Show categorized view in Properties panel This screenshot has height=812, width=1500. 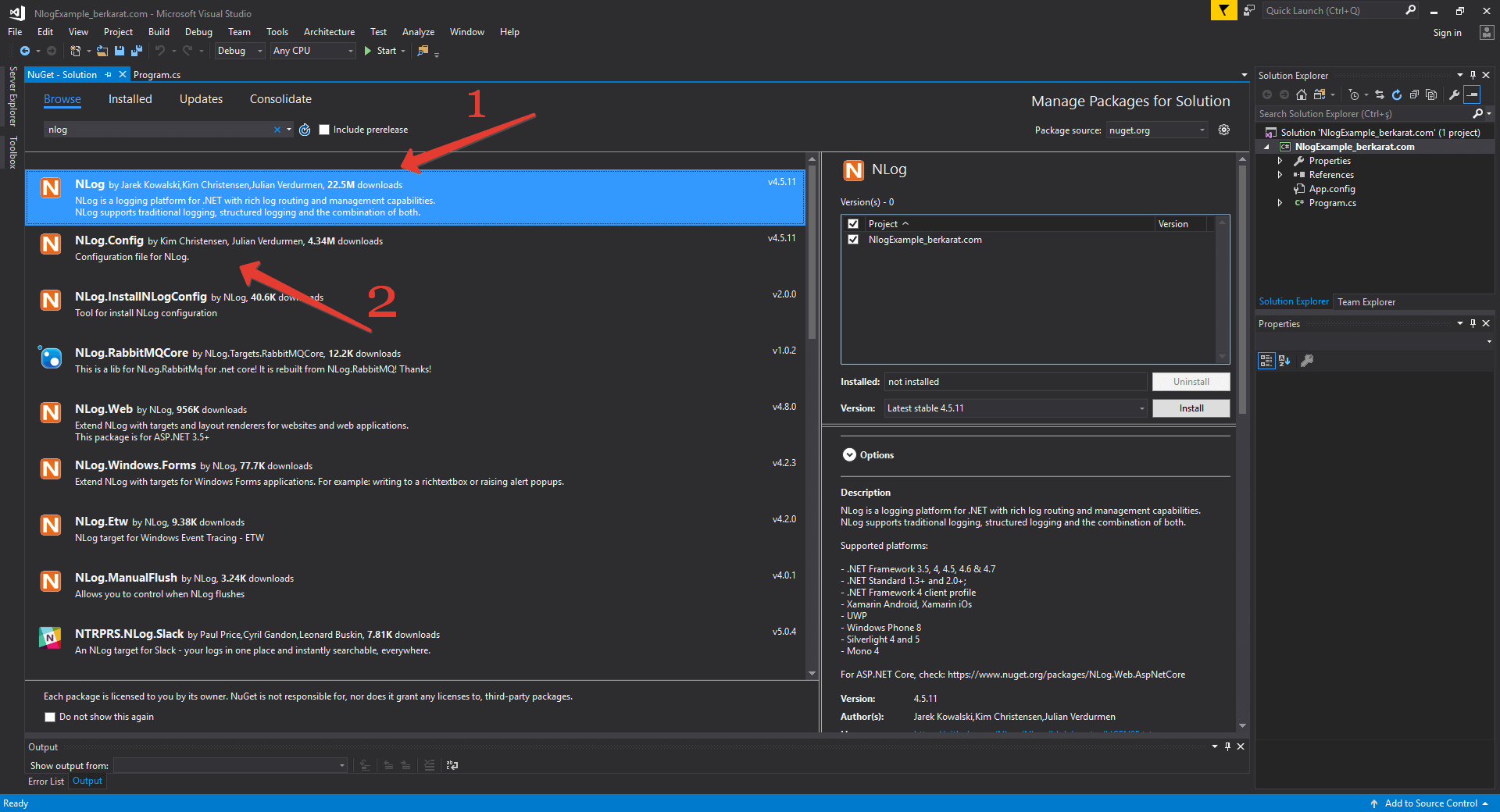tap(1266, 361)
